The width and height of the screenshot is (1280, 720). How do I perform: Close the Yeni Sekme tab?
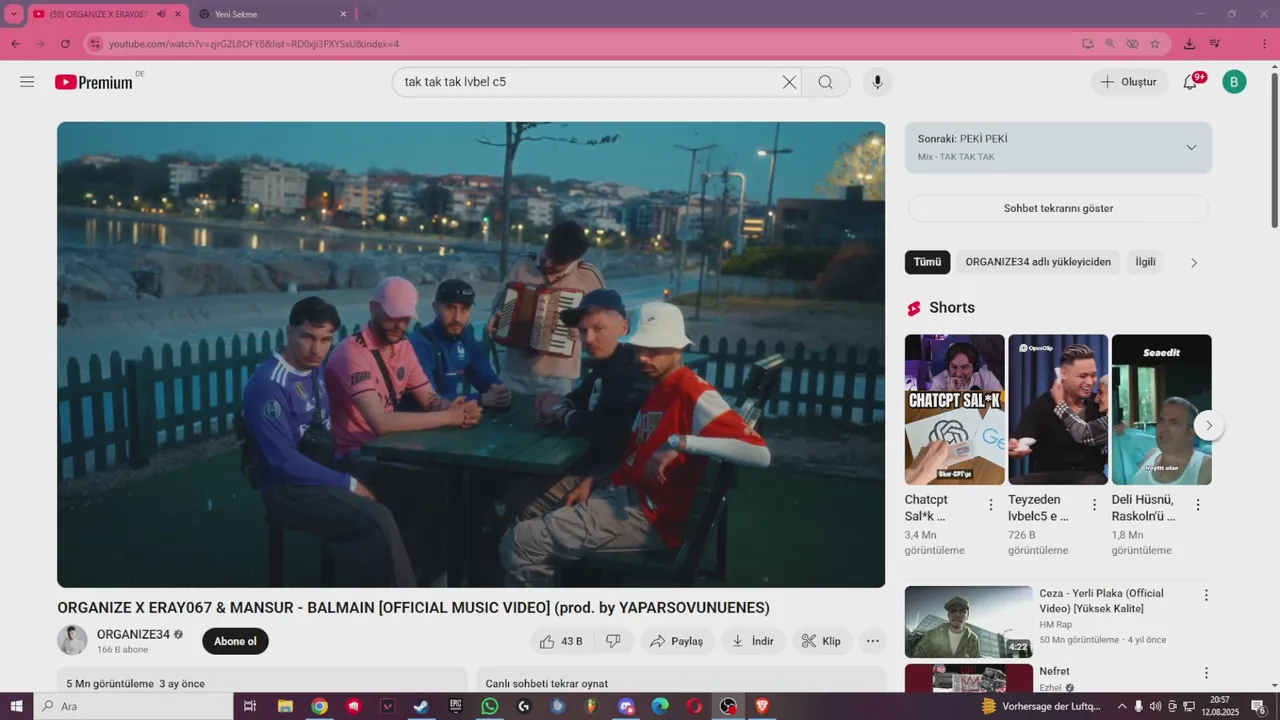click(343, 14)
